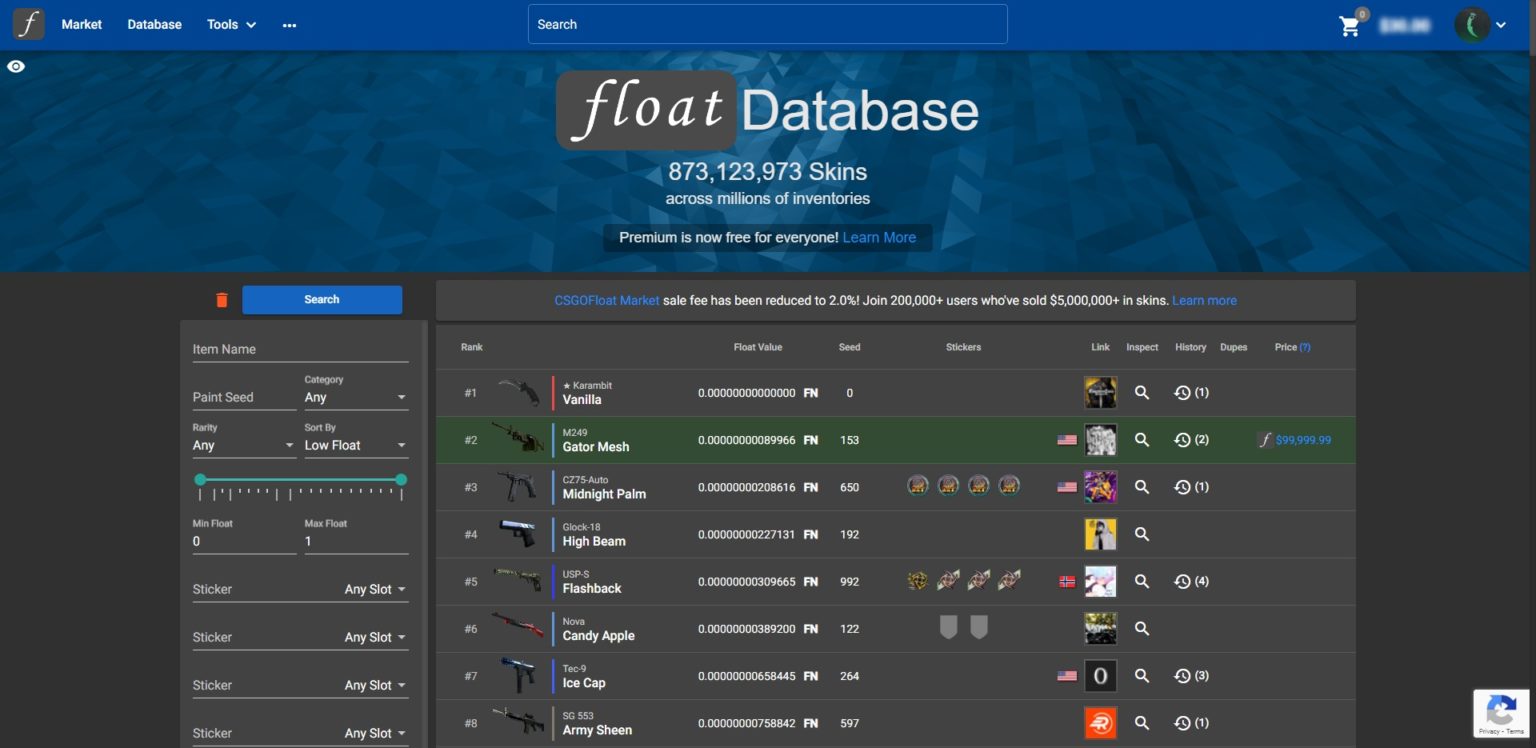Open owner avatar link for Tec-9 Ice Cap

pos(1100,676)
